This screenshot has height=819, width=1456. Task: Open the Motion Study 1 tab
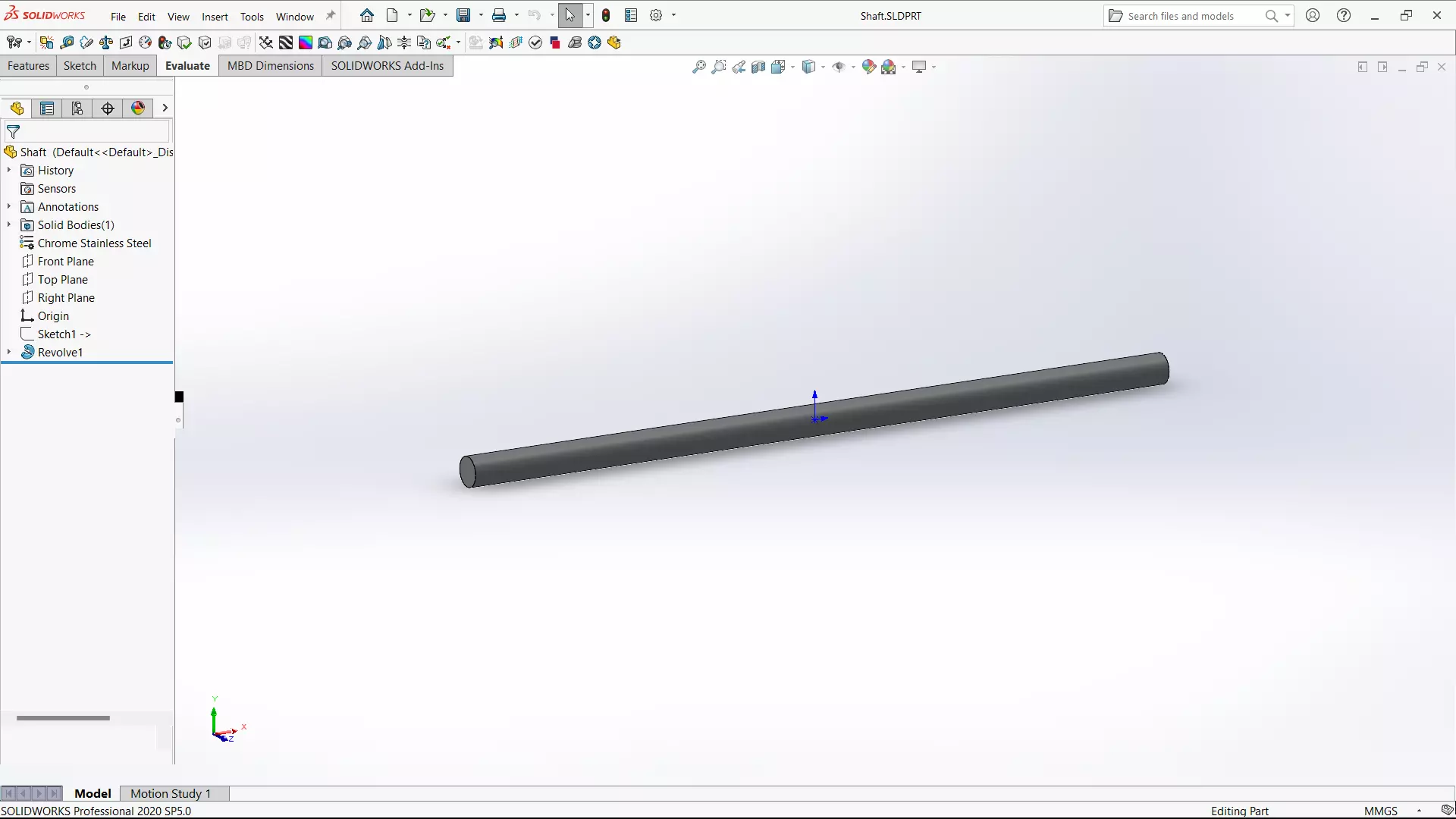click(x=171, y=793)
